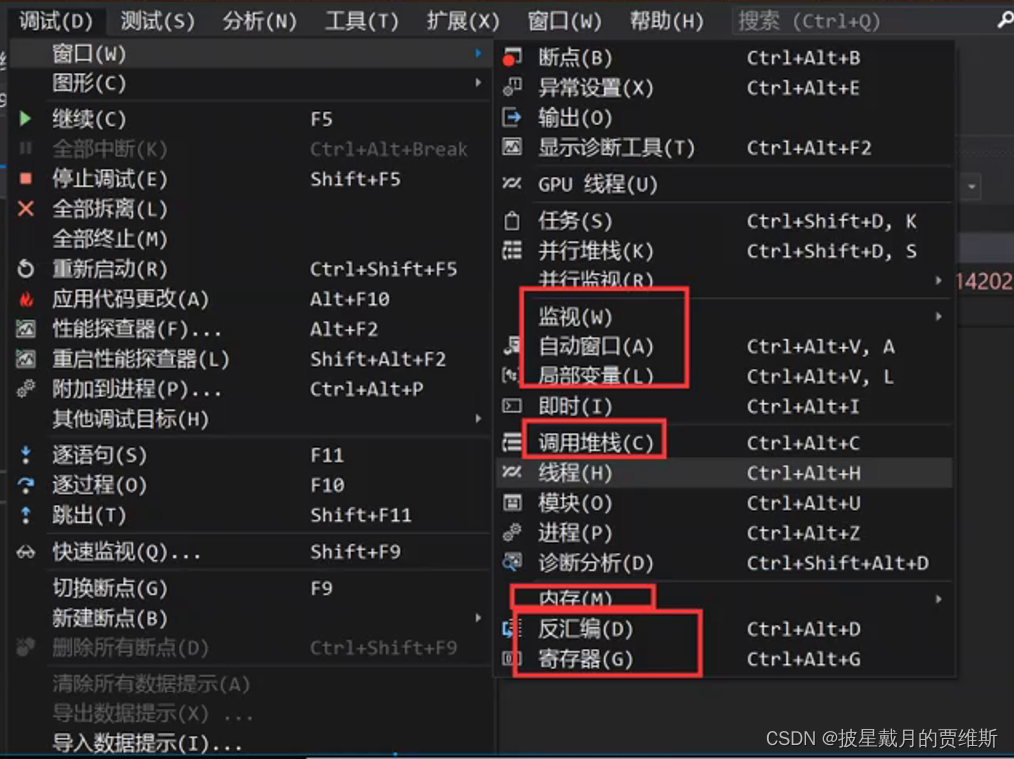Screen dimensions: 1014x759
Task: Expand the 并行监视(R) submenu arrow
Action: click(x=938, y=281)
